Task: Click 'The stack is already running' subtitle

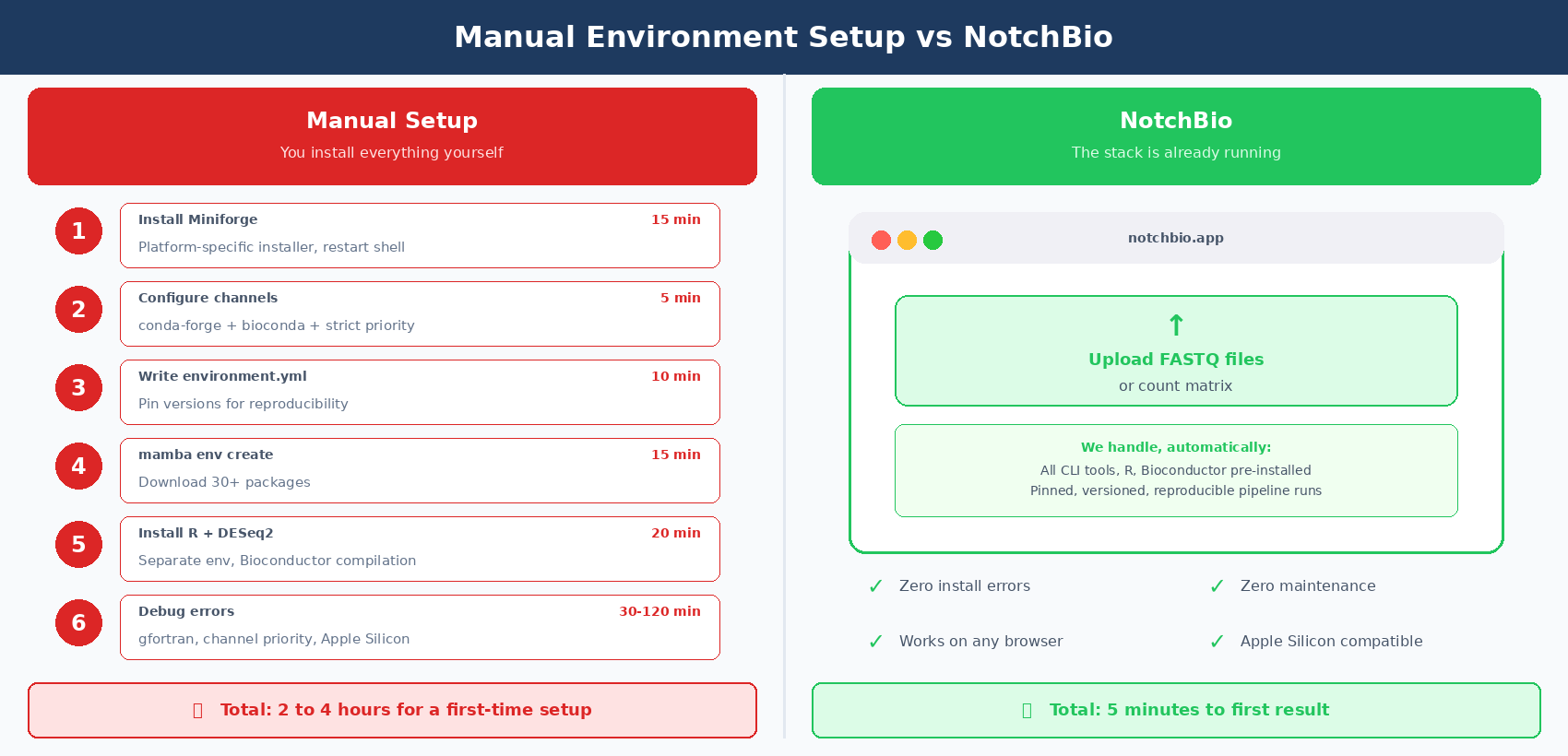Action: click(1176, 152)
